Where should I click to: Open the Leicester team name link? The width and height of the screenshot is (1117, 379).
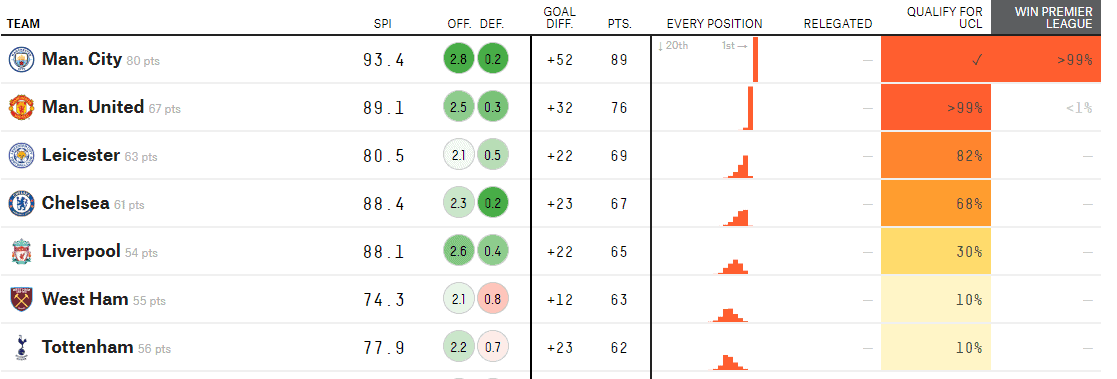(80, 155)
